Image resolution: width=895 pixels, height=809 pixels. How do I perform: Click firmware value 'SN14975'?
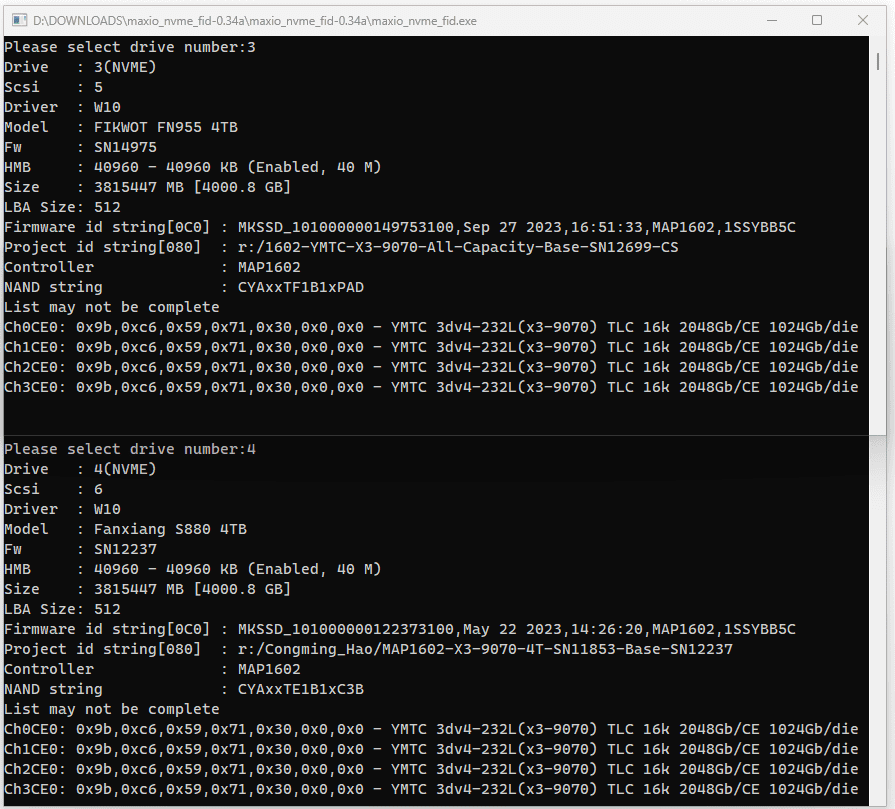click(x=125, y=147)
